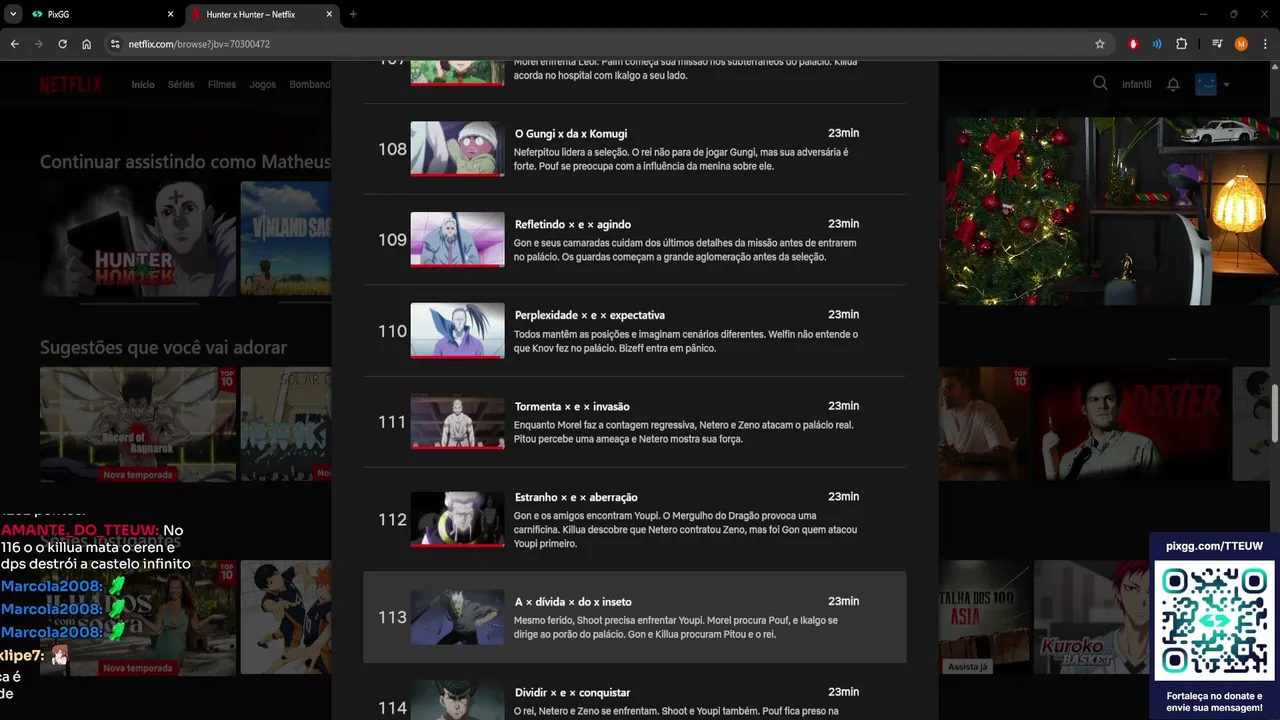Viewport: 1280px width, 720px height.
Task: Open the Filmes menu item
Action: (x=222, y=85)
